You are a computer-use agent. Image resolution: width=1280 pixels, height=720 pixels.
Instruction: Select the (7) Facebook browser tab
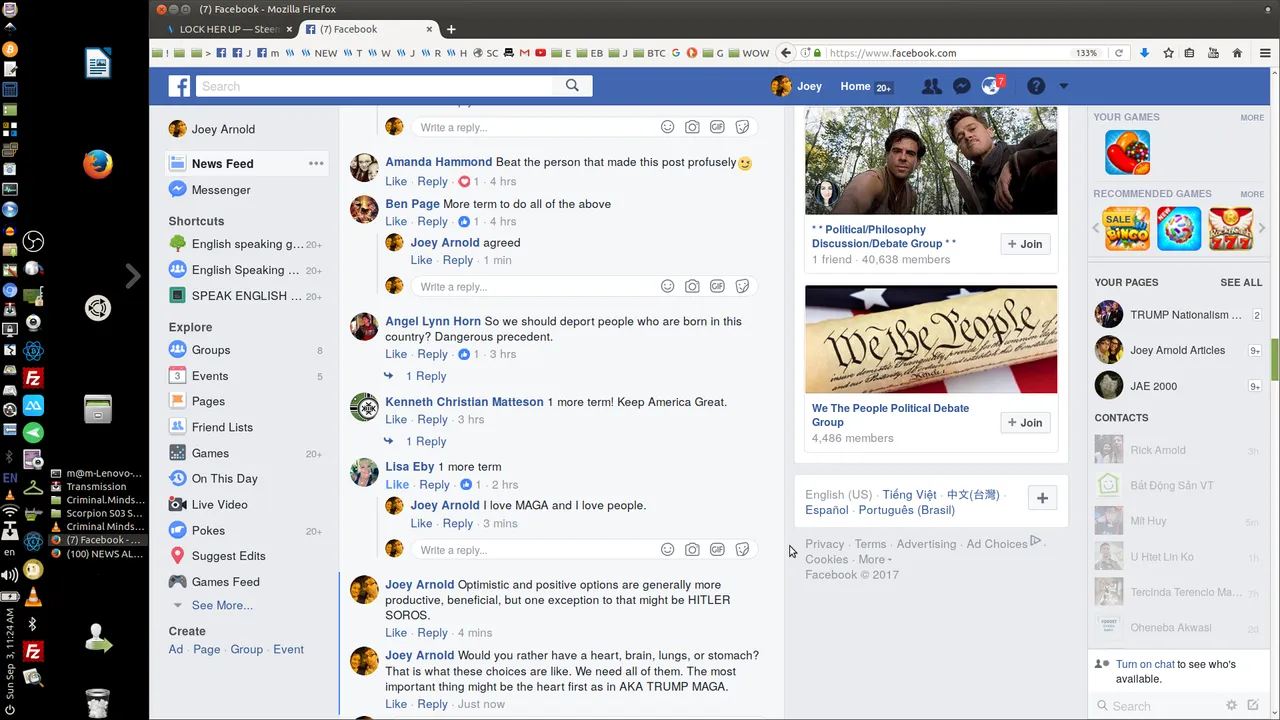click(x=368, y=29)
